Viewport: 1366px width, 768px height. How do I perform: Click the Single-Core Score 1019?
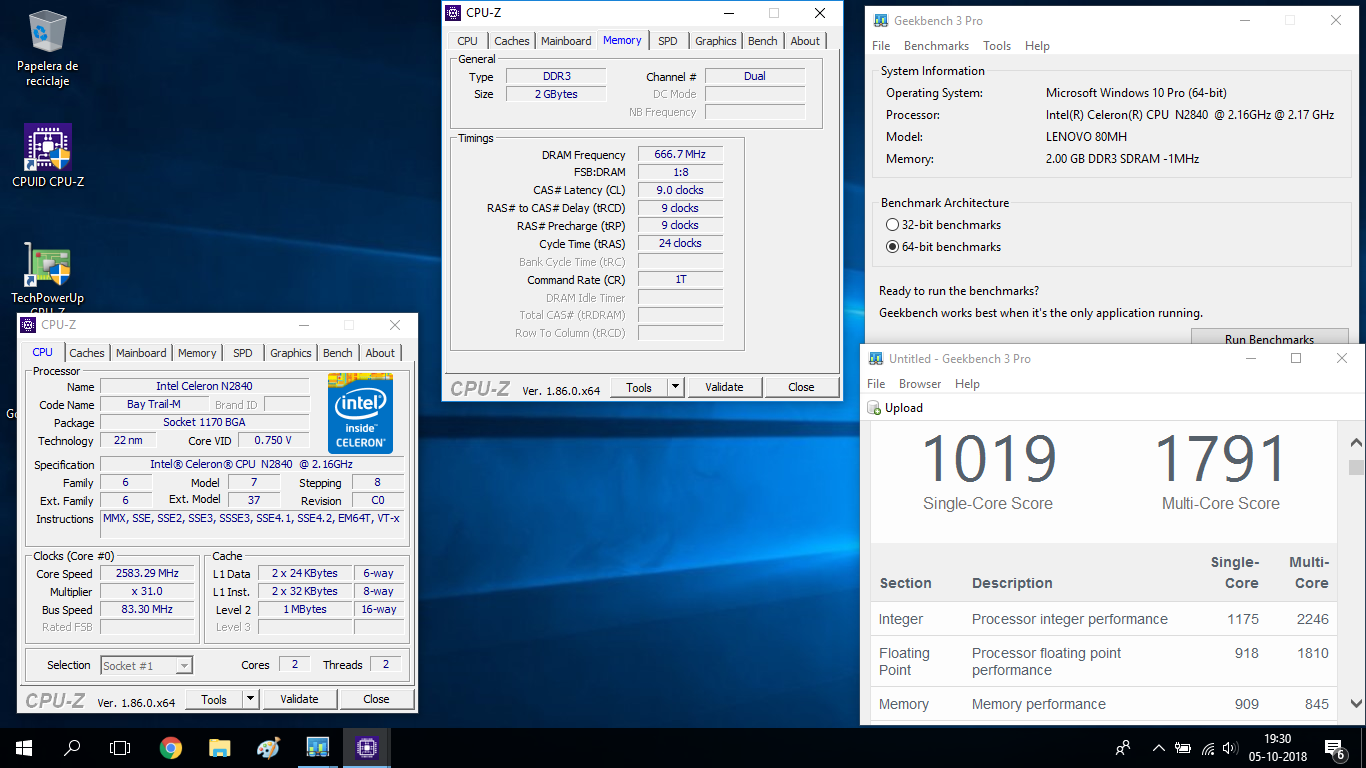(x=987, y=460)
